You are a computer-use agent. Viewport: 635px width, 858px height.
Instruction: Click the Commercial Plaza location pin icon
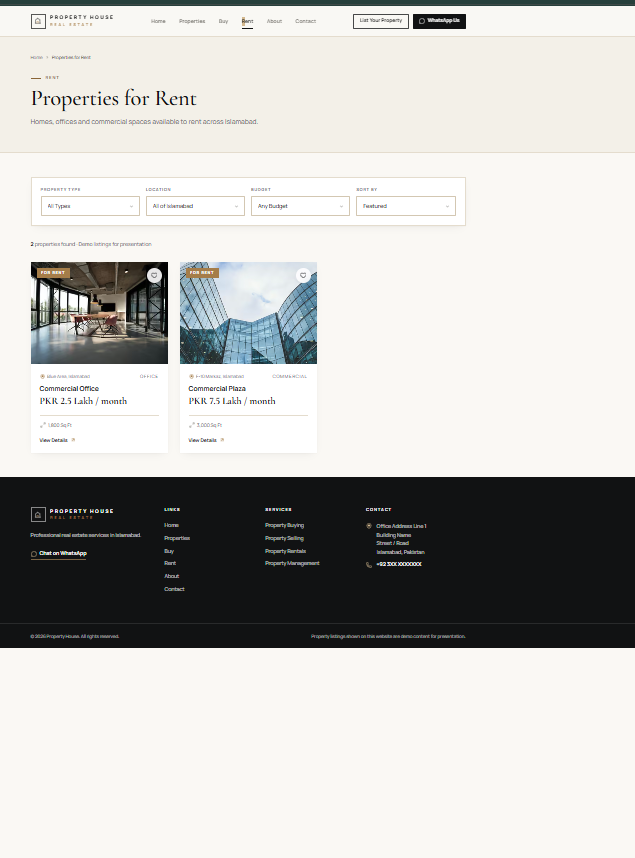(x=191, y=376)
